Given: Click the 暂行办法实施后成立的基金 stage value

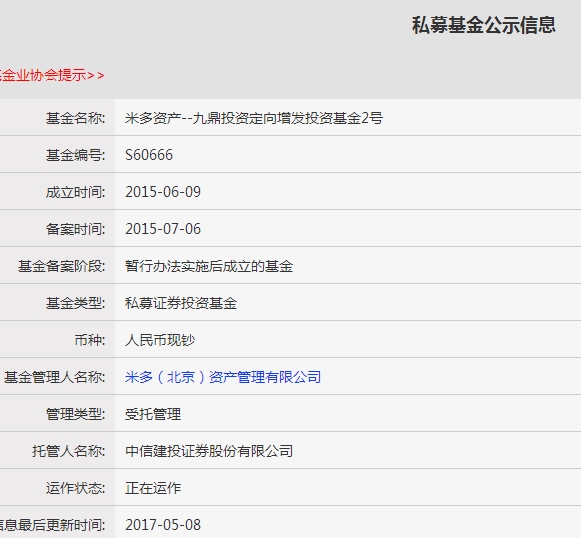Looking at the screenshot, I should pos(209,266).
